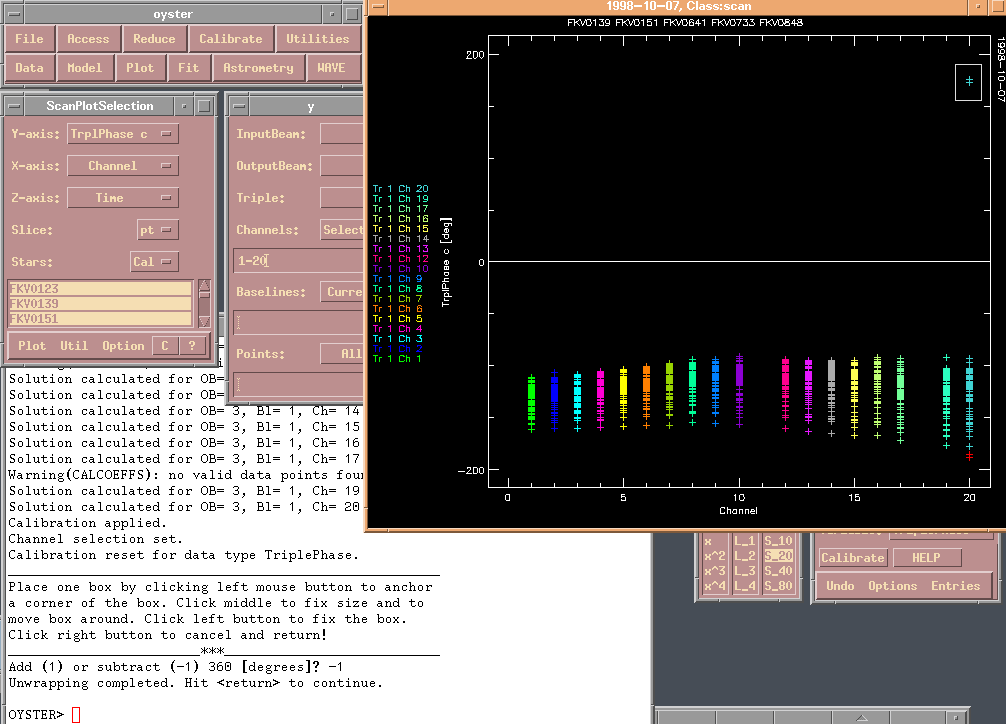Open the y window menu button
The height and width of the screenshot is (724, 1006).
point(237,105)
